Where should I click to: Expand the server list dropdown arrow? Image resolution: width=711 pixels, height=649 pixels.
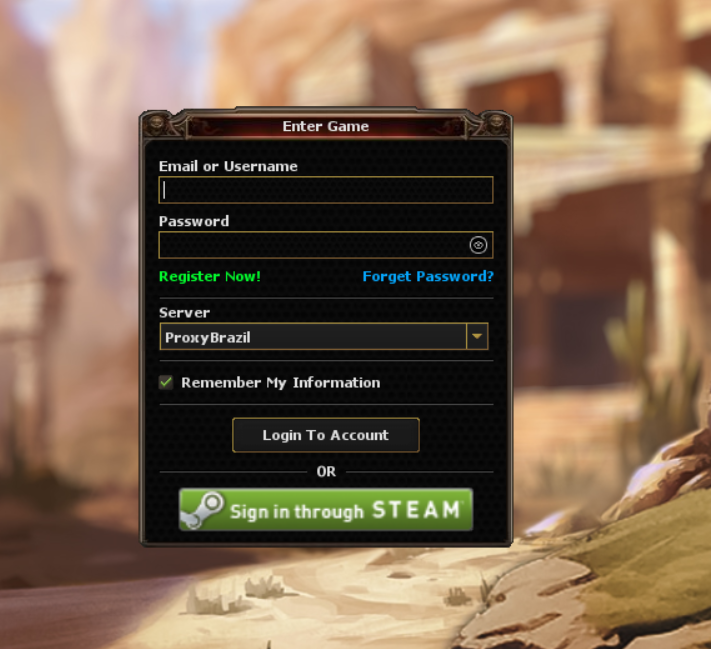coord(477,336)
